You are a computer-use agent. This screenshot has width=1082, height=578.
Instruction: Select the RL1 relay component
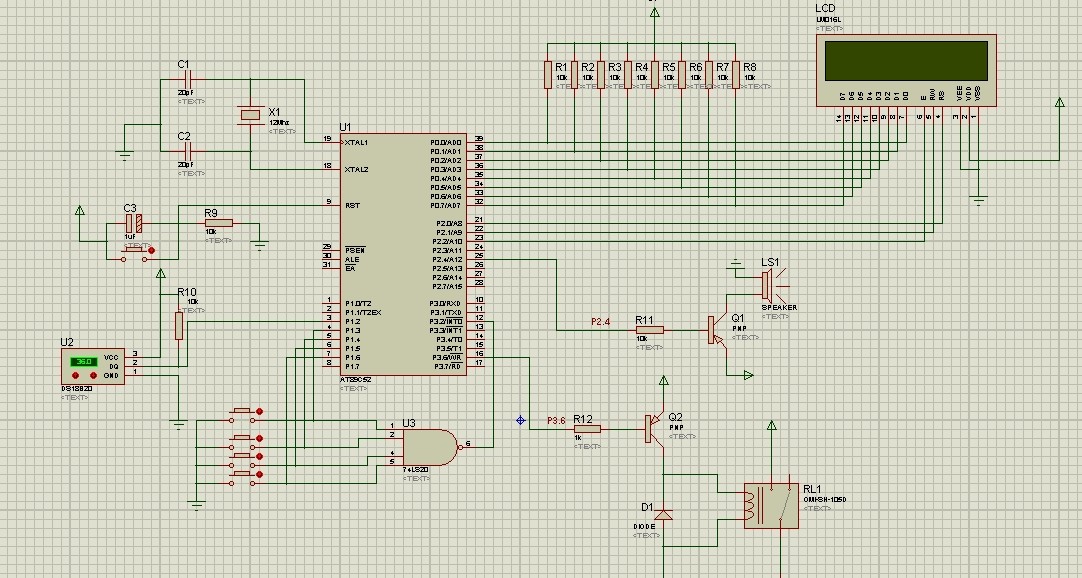(771, 506)
